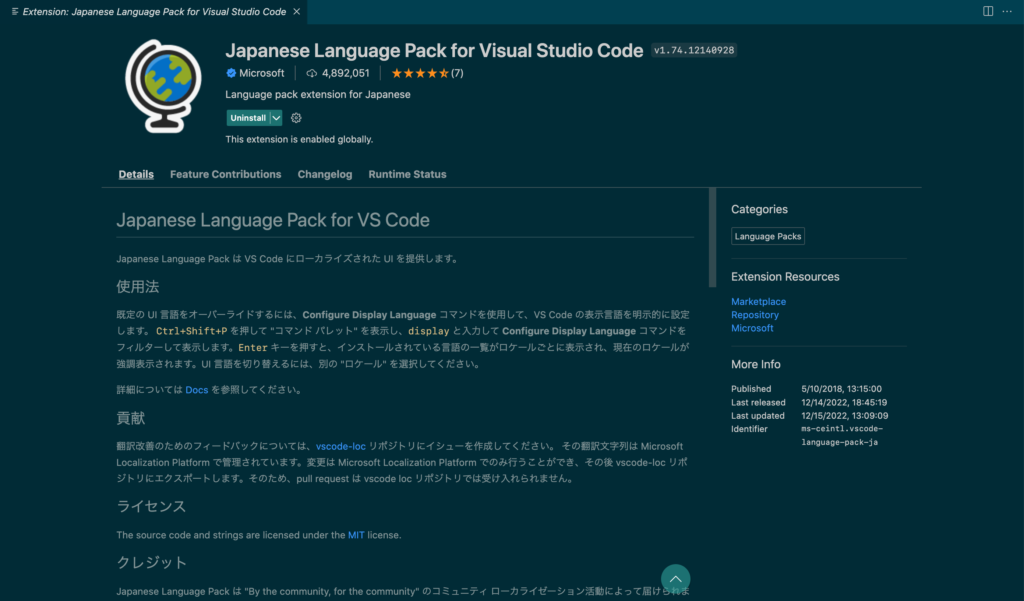Open the vscode-loc repository link
1024x601 pixels.
(x=341, y=446)
